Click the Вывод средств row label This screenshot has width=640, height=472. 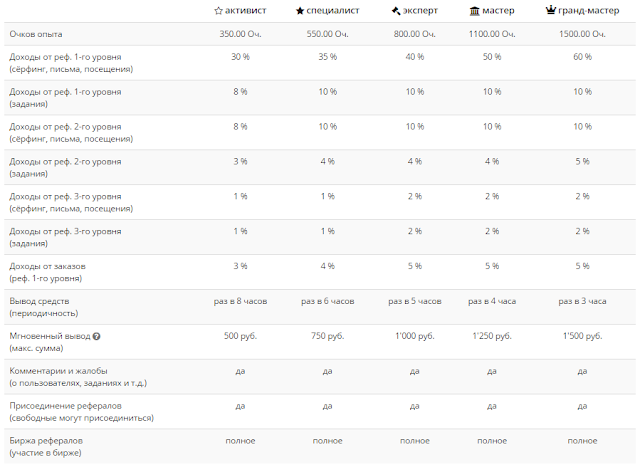click(x=40, y=300)
